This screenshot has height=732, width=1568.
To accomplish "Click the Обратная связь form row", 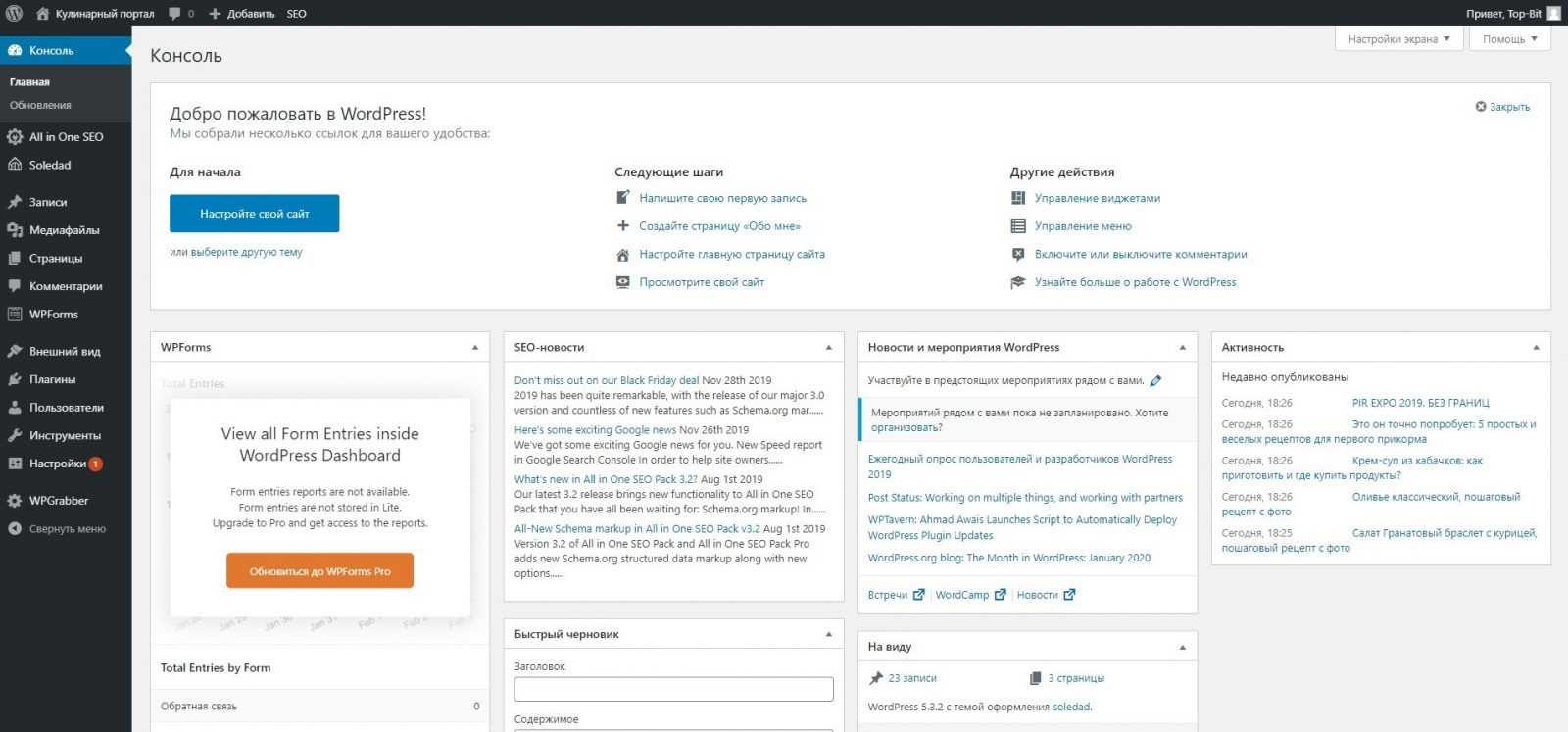I will pos(319,706).
